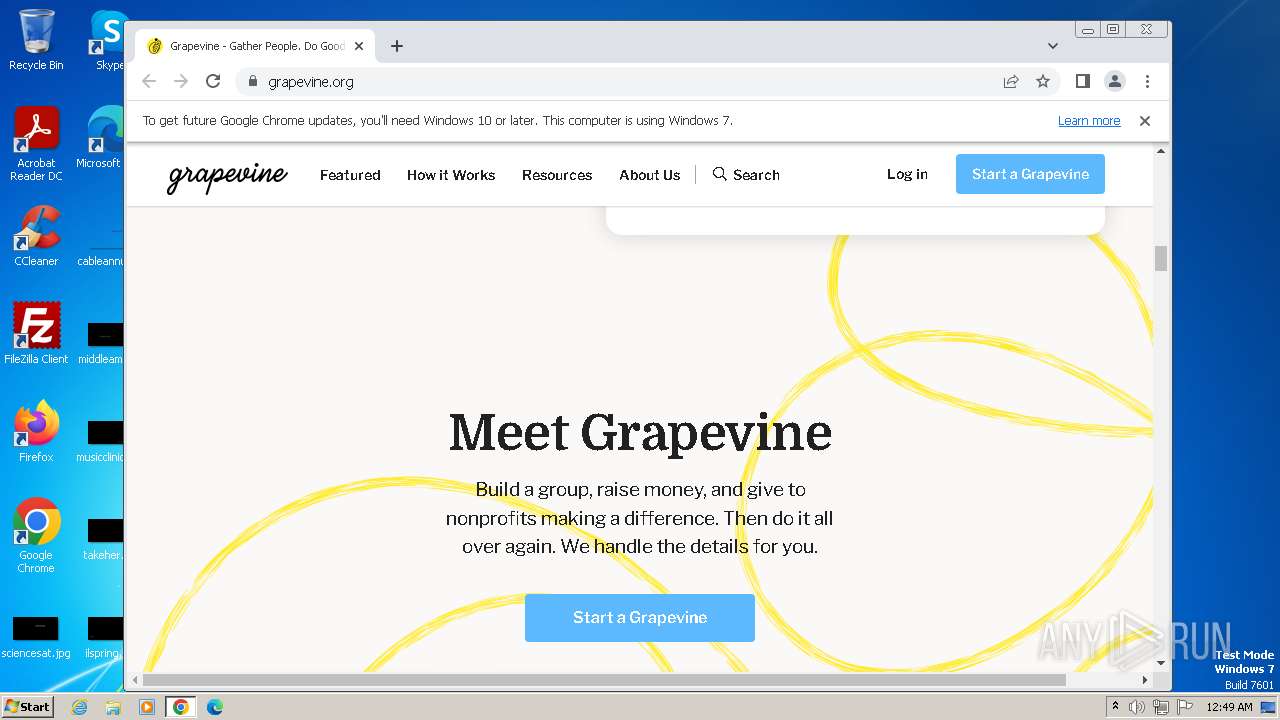Open Learn more link
Screen dimensions: 1280x720
point(1089,121)
